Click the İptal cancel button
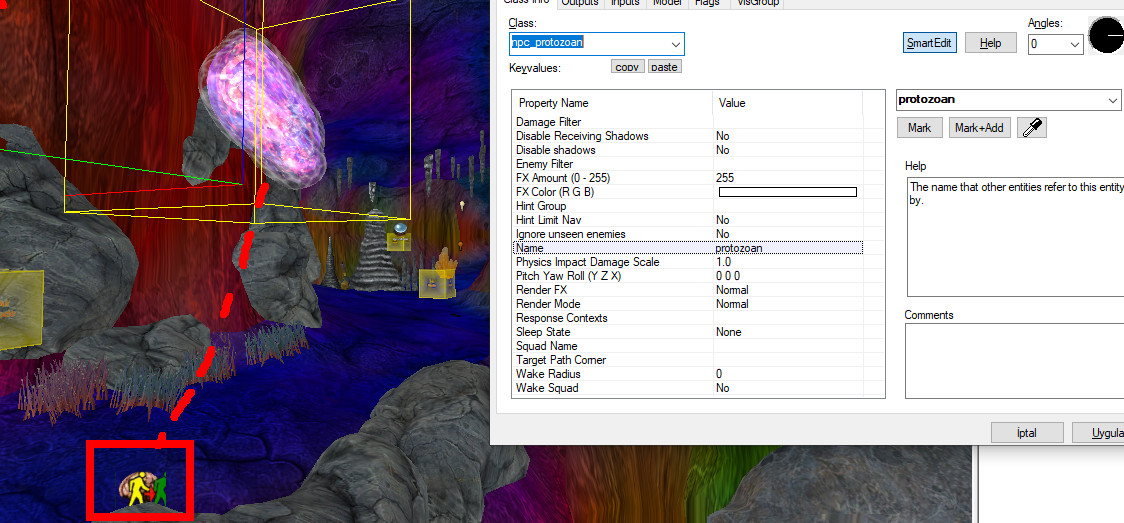This screenshot has width=1124, height=523. click(1027, 432)
